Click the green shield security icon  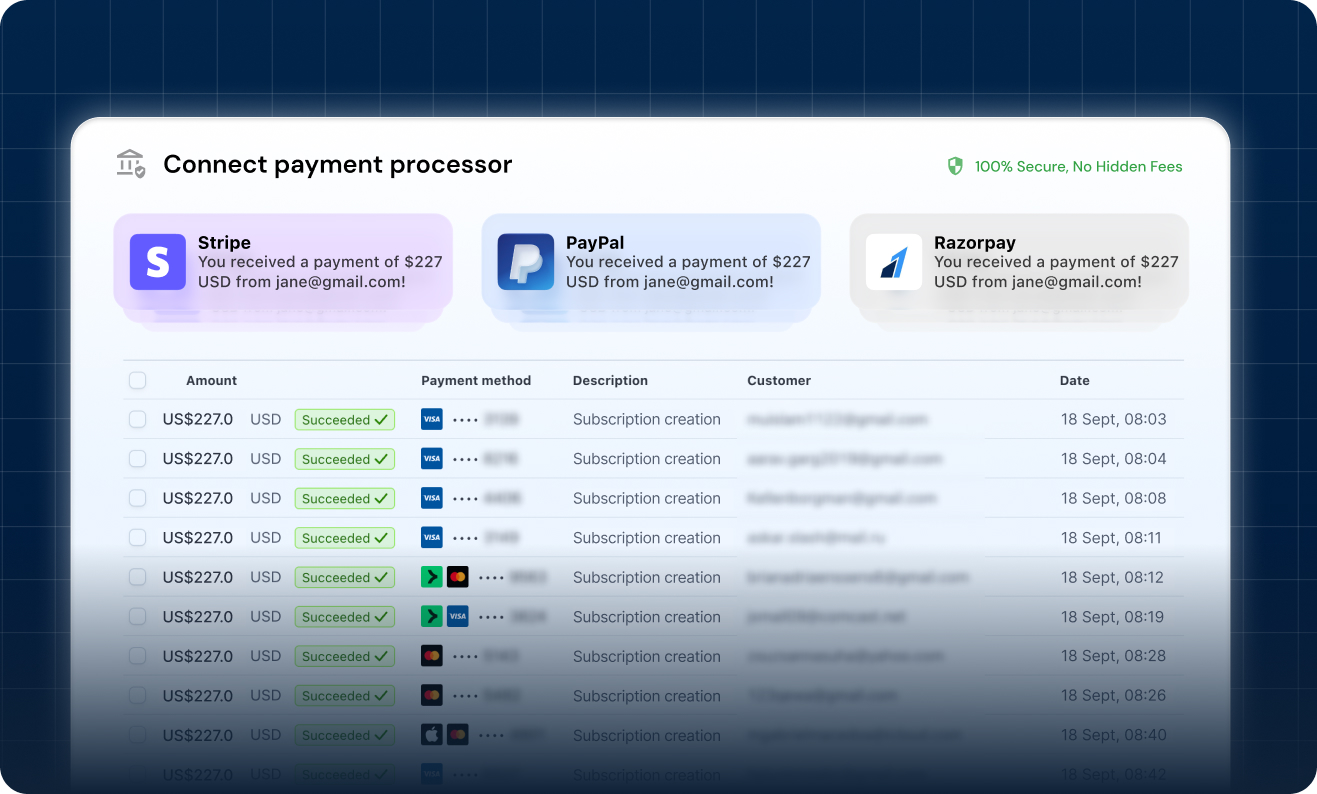click(955, 166)
